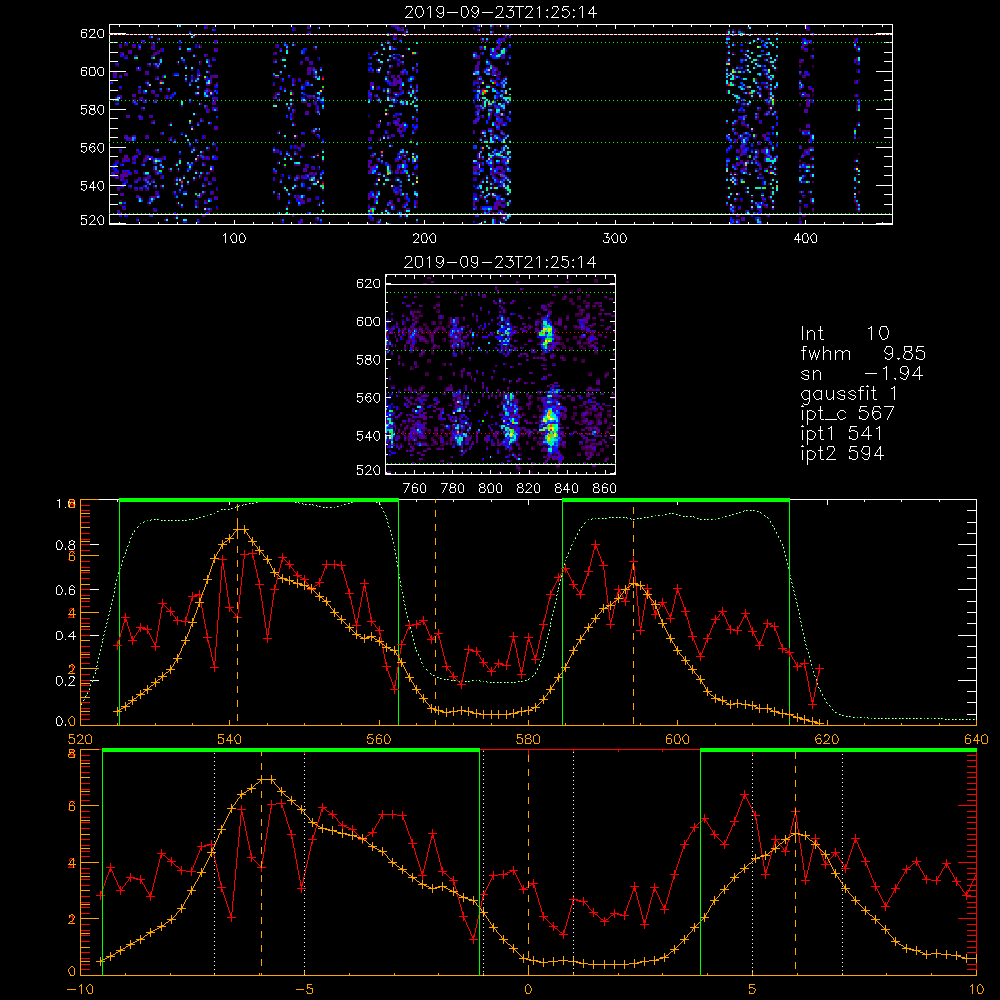Click orange dashed marker at 541 in profile plot
Image resolution: width=1000 pixels, height=1000 pixels.
pyautogui.click(x=237, y=612)
